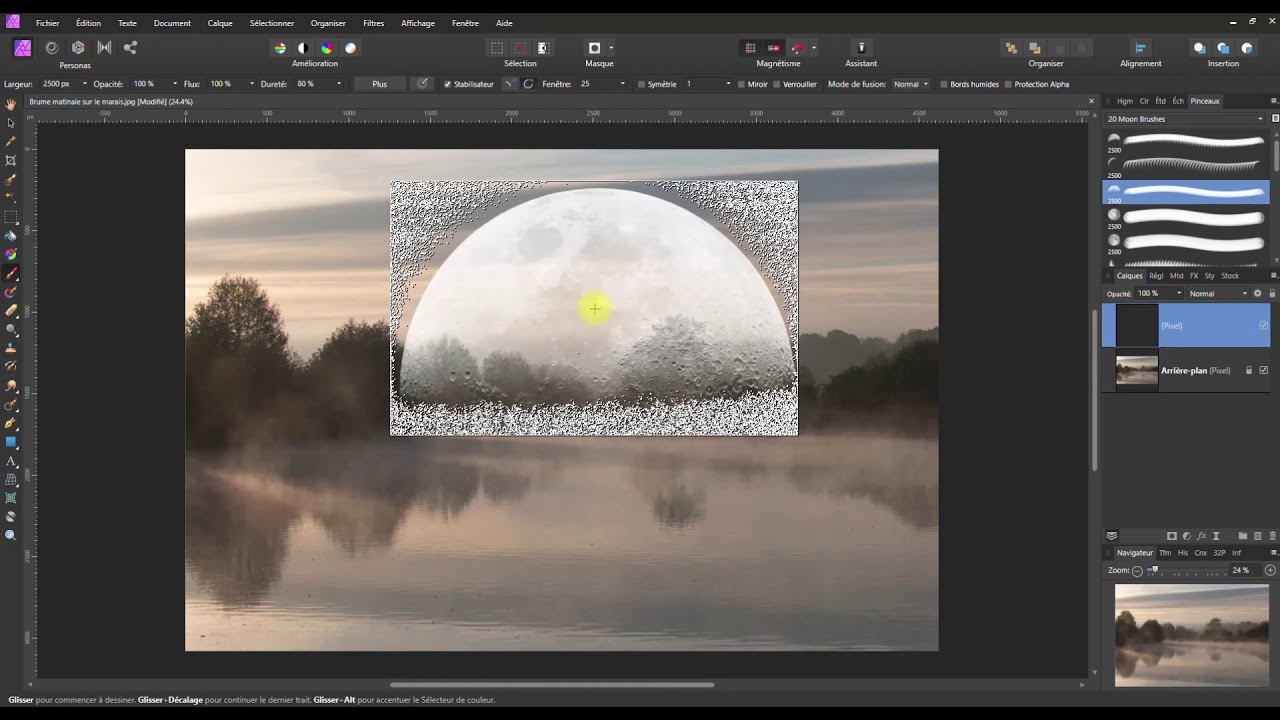Toggle the grid display icon

click(750, 48)
